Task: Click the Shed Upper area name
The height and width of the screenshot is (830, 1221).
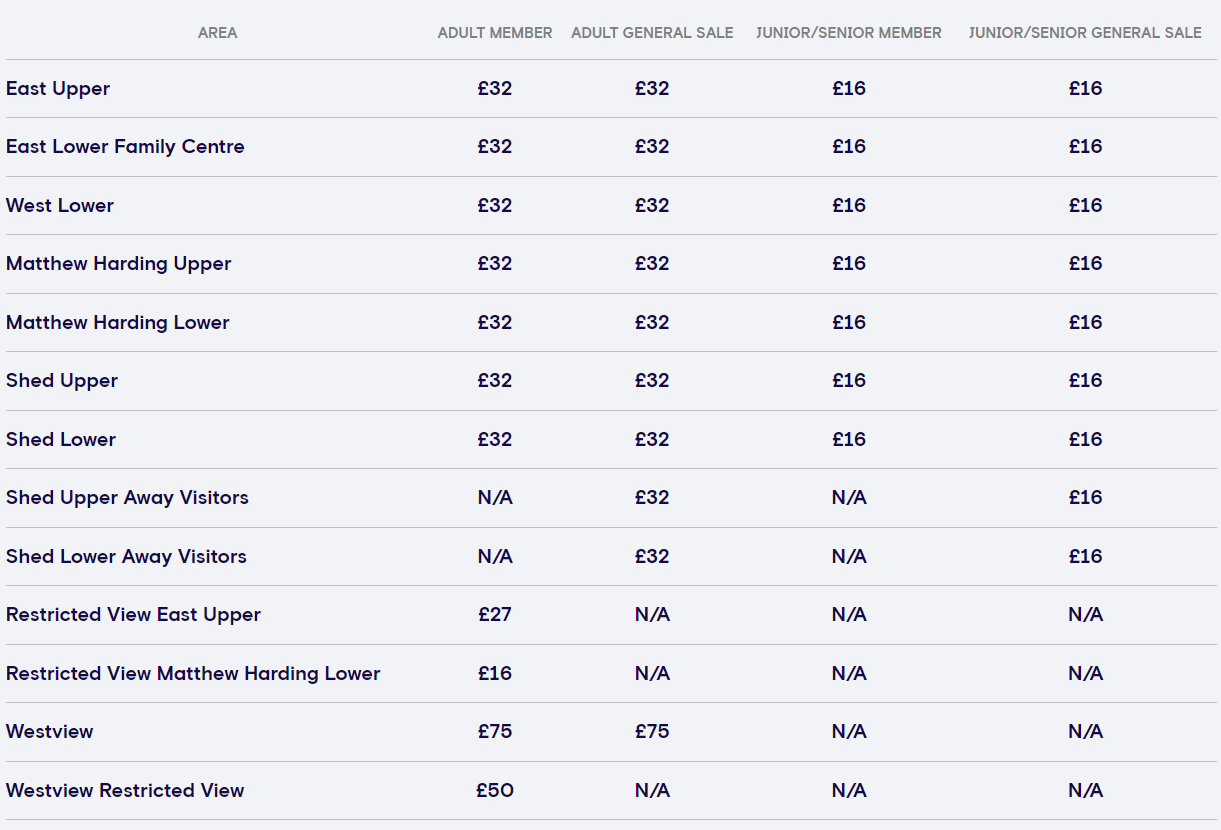Action: click(62, 381)
